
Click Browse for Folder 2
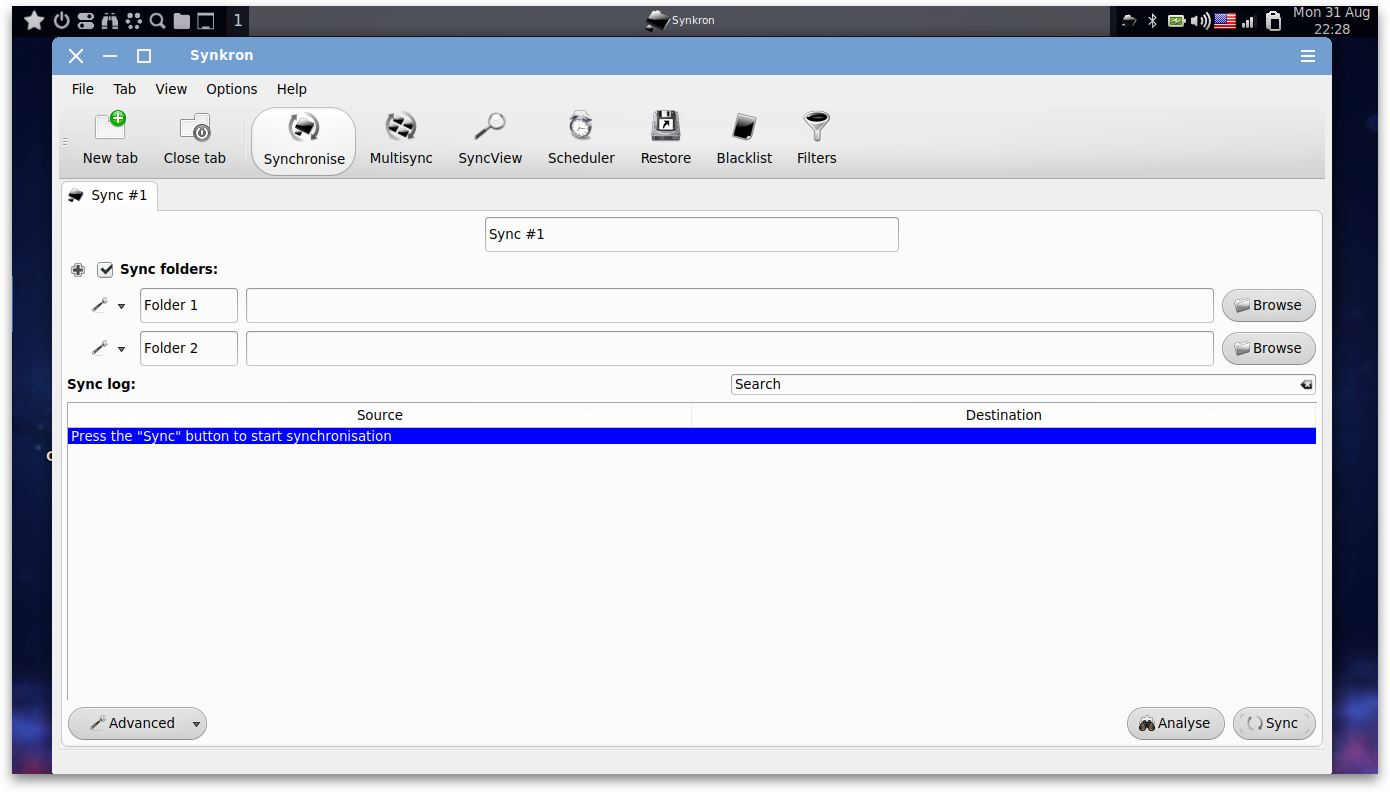coord(1269,348)
